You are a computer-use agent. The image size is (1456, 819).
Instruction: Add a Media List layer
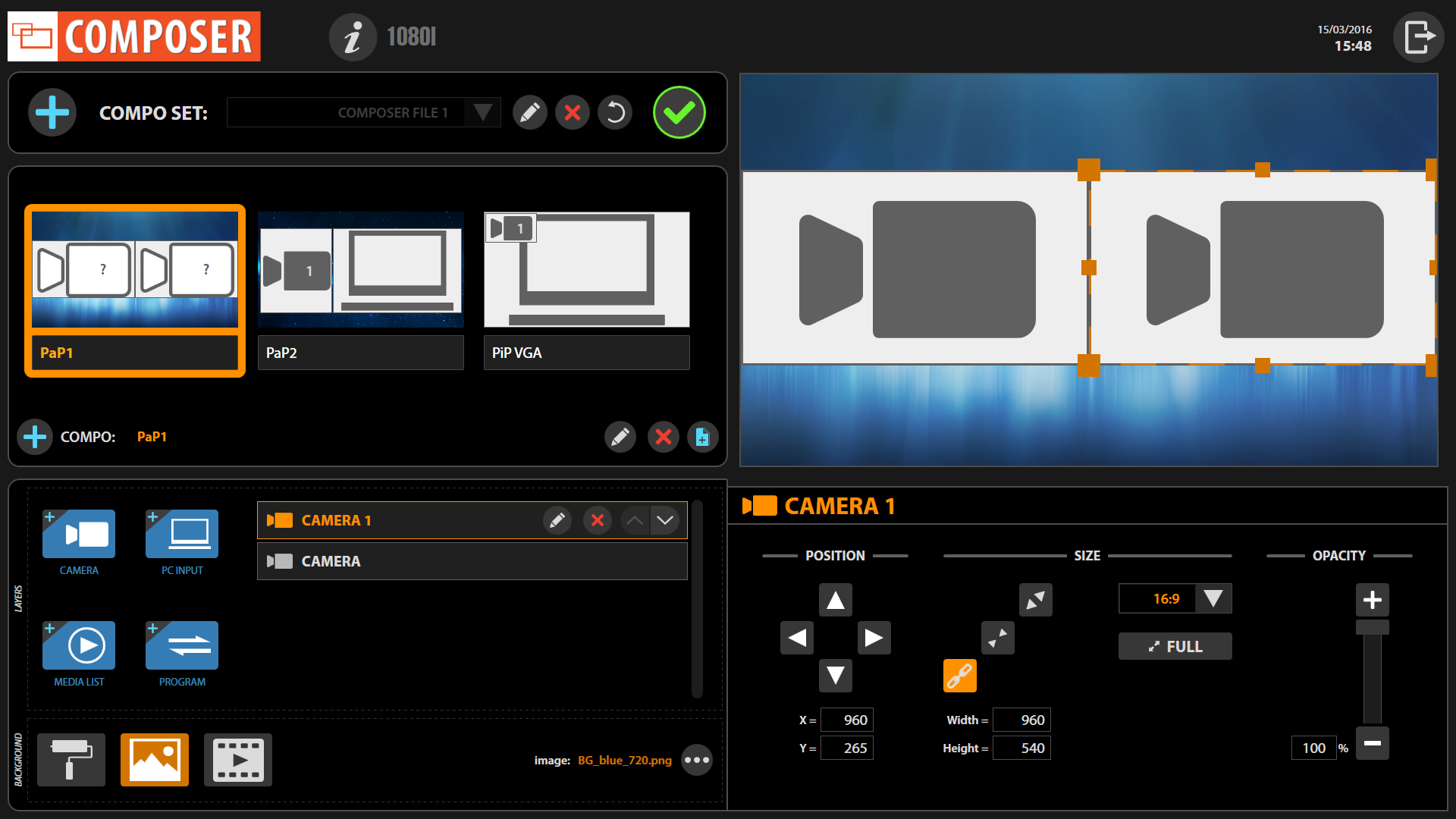79,645
